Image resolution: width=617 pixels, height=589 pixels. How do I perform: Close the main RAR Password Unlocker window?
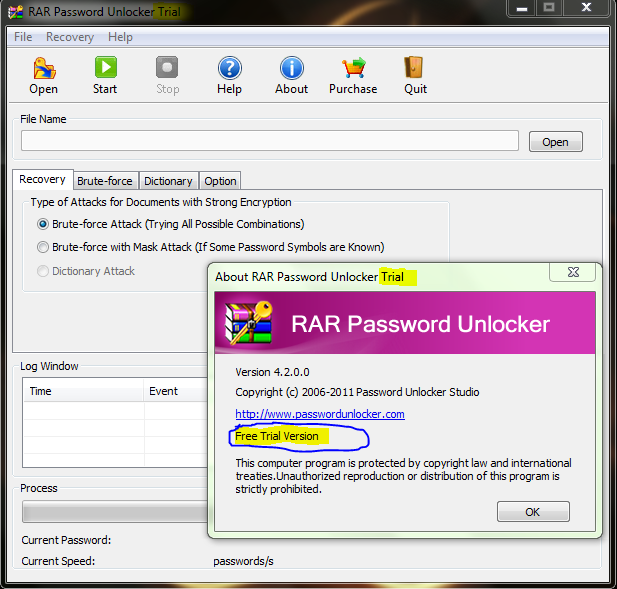[x=586, y=8]
